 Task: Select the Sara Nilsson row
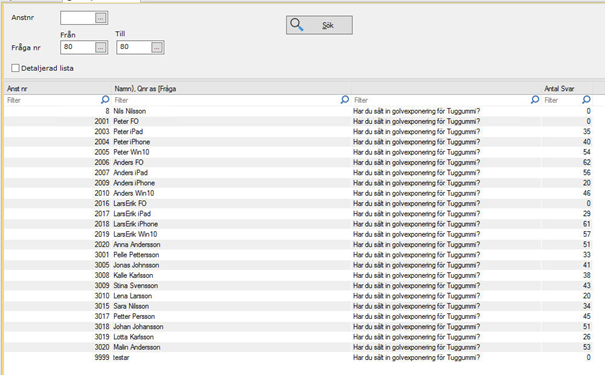tap(298, 306)
